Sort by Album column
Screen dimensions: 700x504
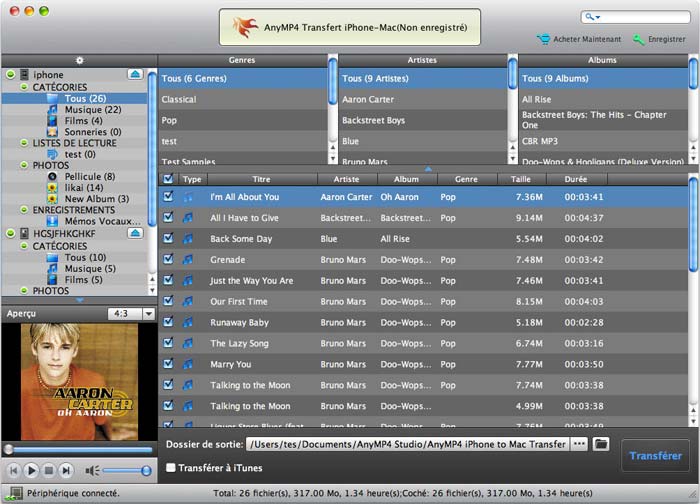(406, 179)
